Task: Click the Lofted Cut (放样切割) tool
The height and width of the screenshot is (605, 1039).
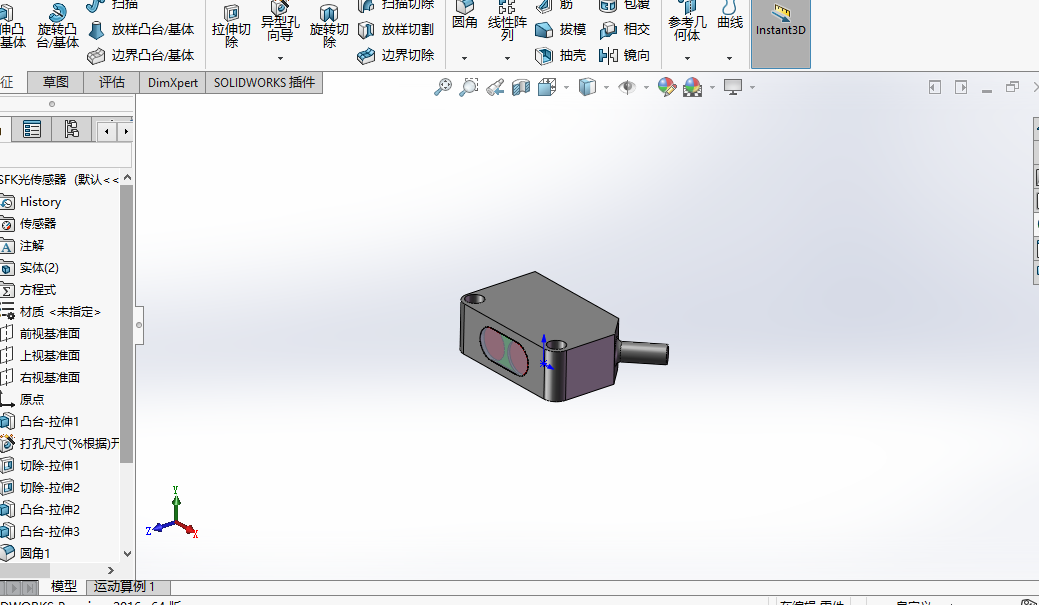Action: 396,29
